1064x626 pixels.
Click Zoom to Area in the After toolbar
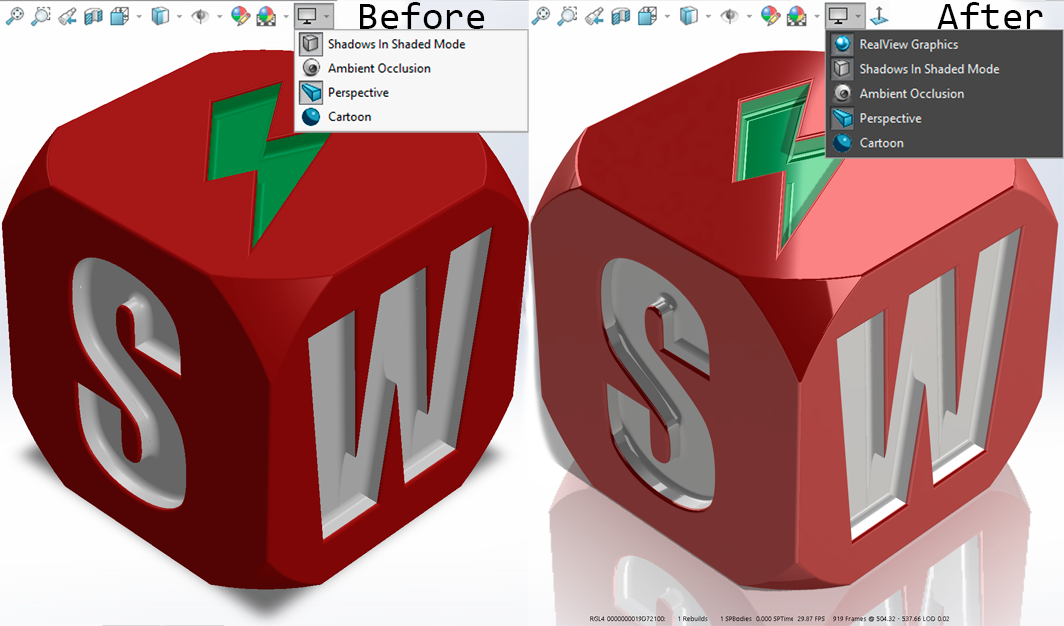click(x=567, y=16)
